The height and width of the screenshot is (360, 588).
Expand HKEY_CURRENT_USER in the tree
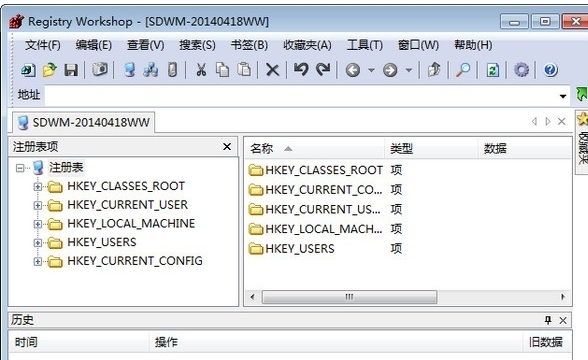(x=38, y=205)
